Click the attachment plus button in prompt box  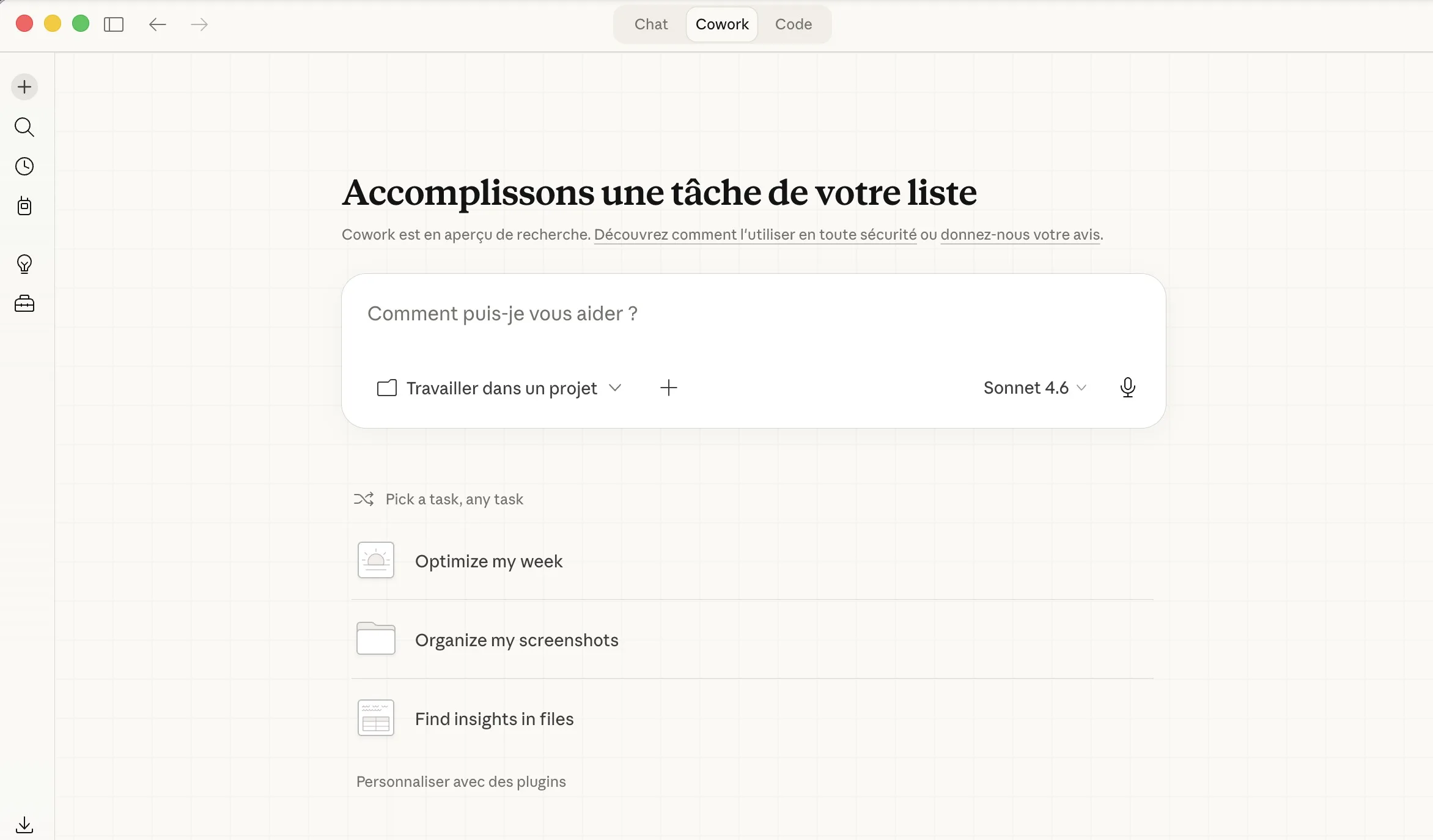(669, 388)
